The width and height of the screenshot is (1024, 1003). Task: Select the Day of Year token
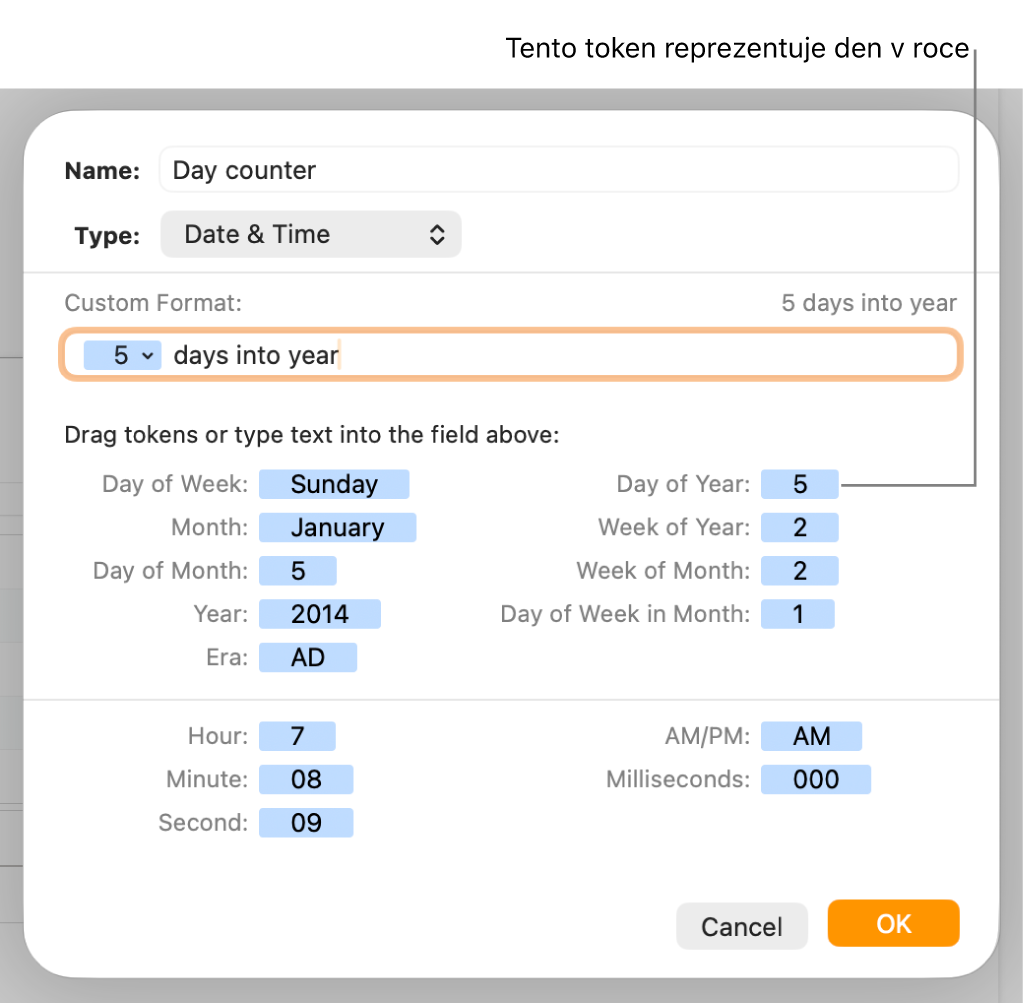[799, 485]
